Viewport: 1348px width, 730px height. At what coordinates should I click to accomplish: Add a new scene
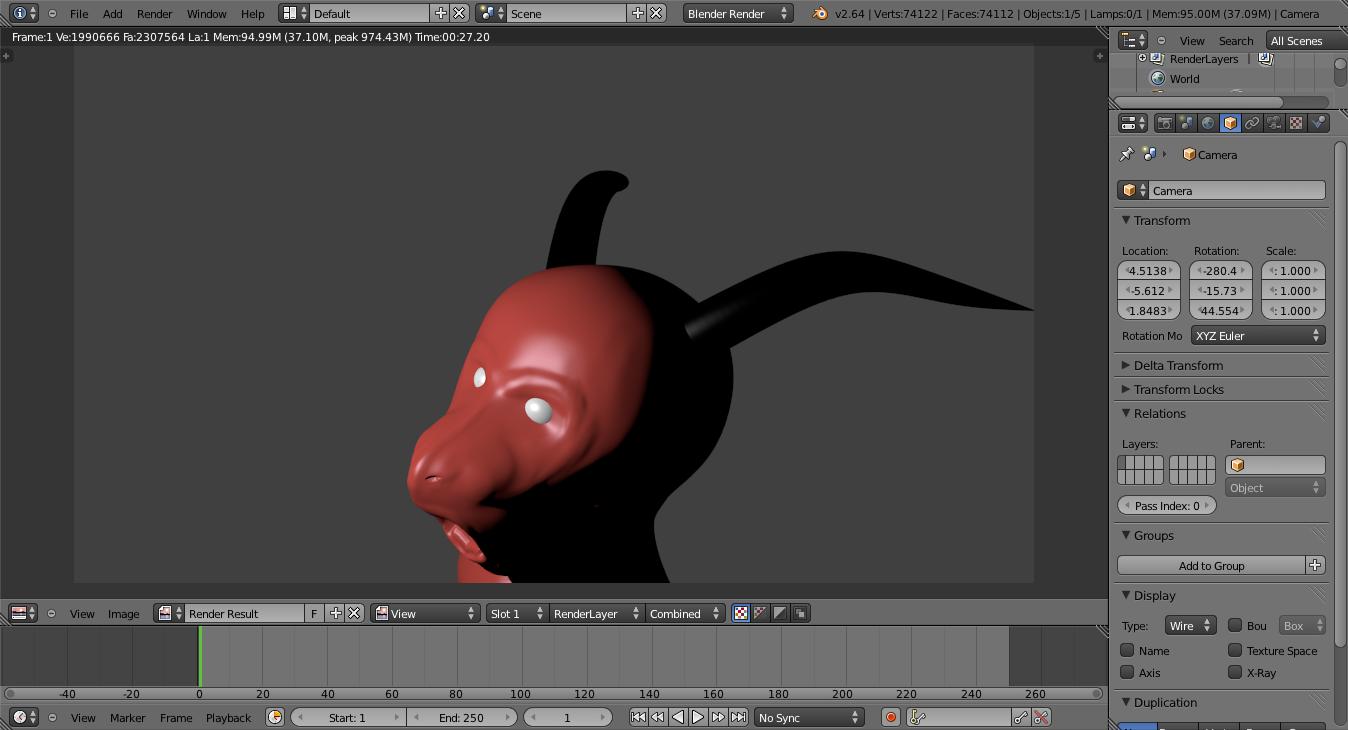[x=638, y=13]
